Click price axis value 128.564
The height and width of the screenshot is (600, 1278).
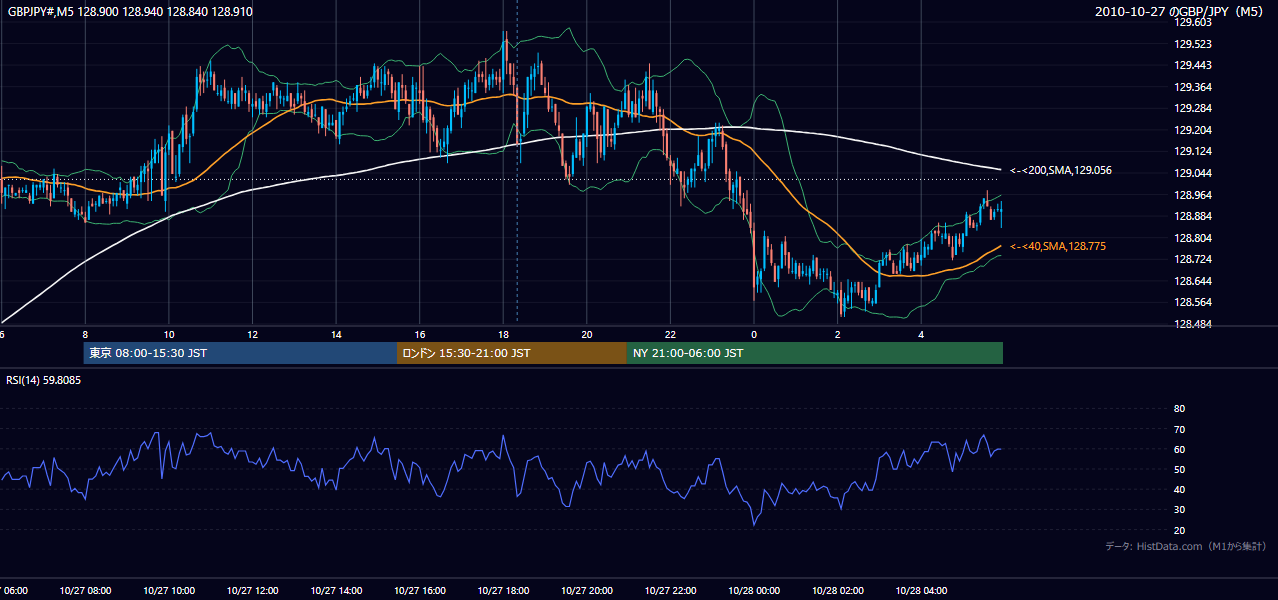[1192, 302]
